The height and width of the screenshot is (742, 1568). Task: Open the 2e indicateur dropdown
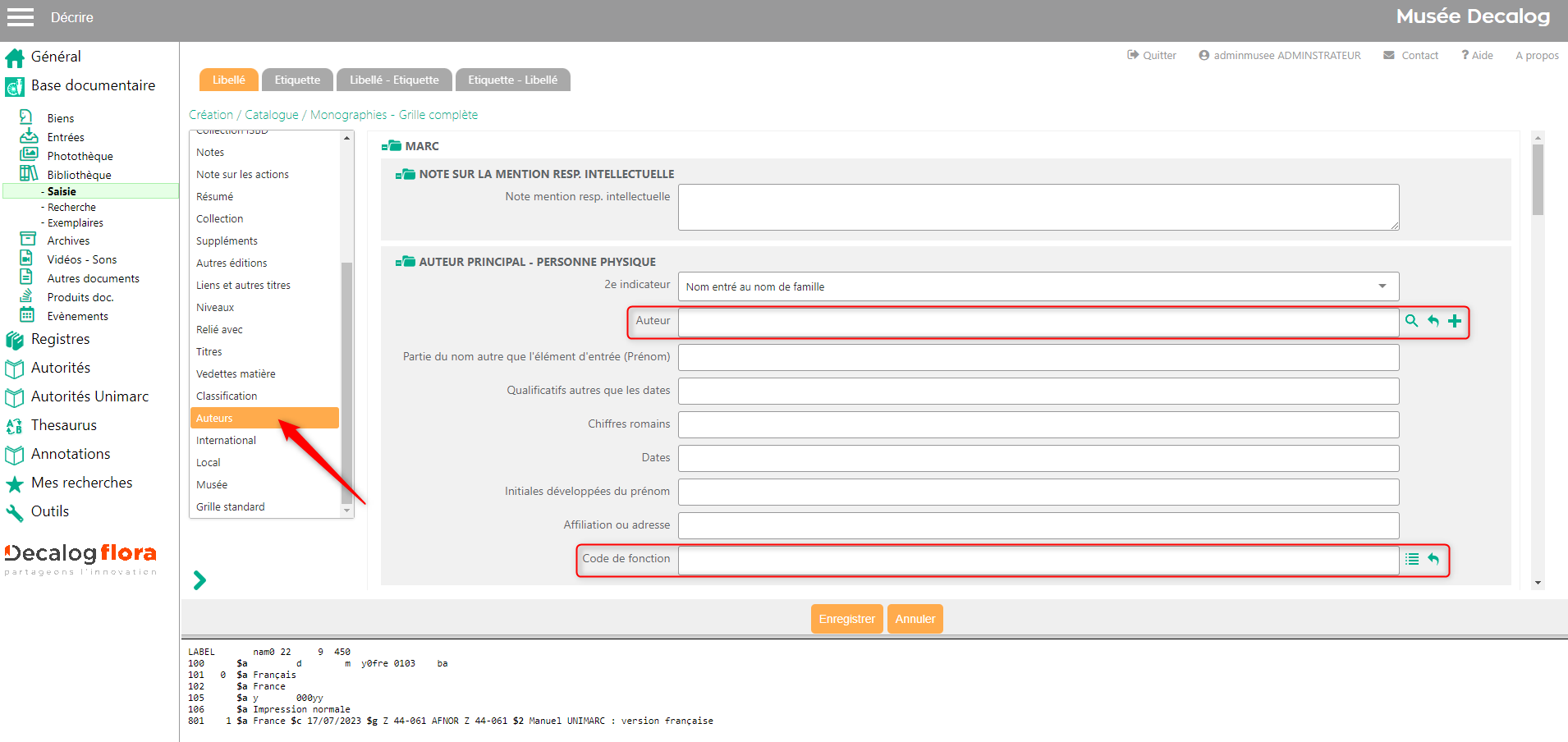coord(1038,286)
